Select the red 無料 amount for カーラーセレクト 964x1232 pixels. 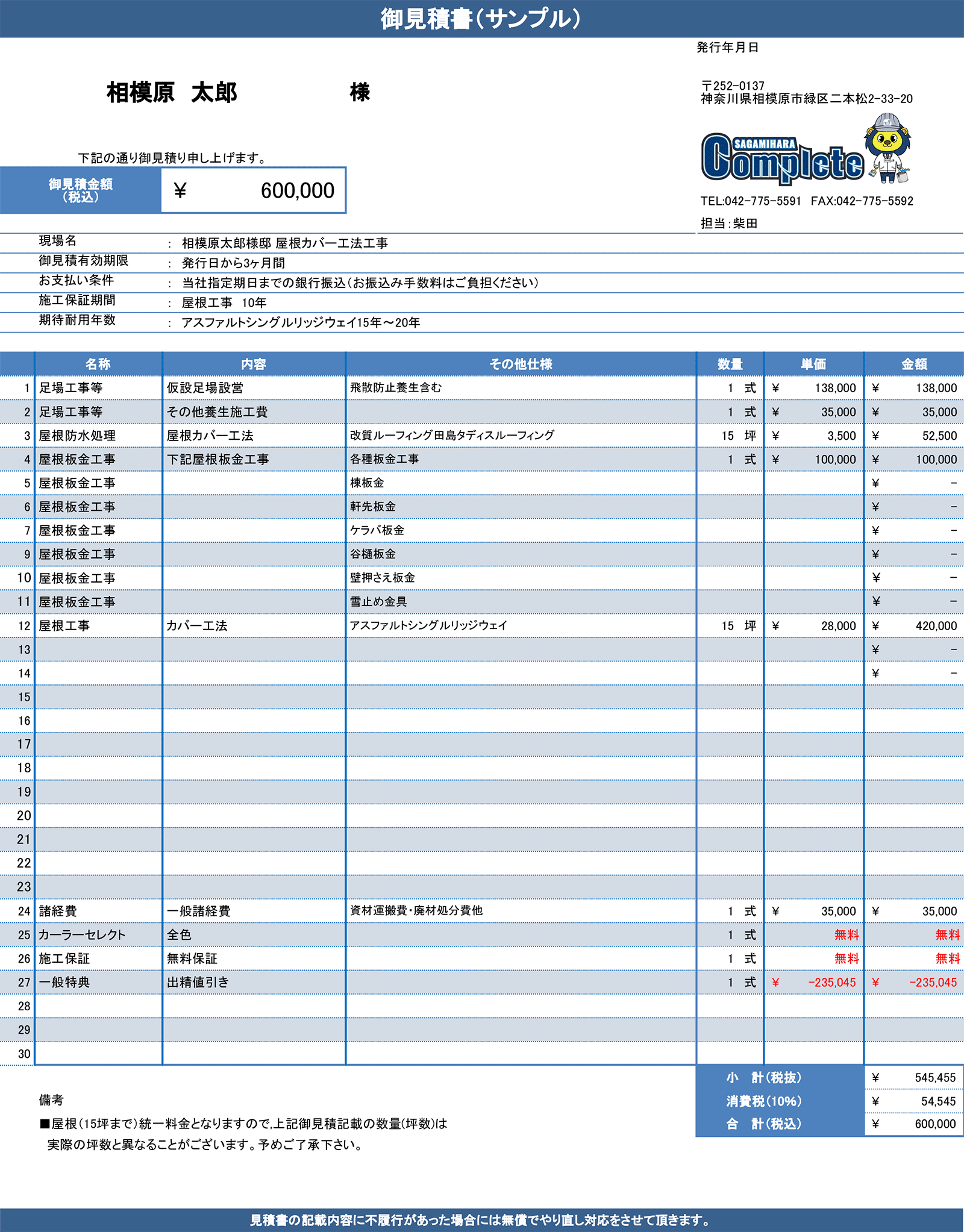point(947,934)
